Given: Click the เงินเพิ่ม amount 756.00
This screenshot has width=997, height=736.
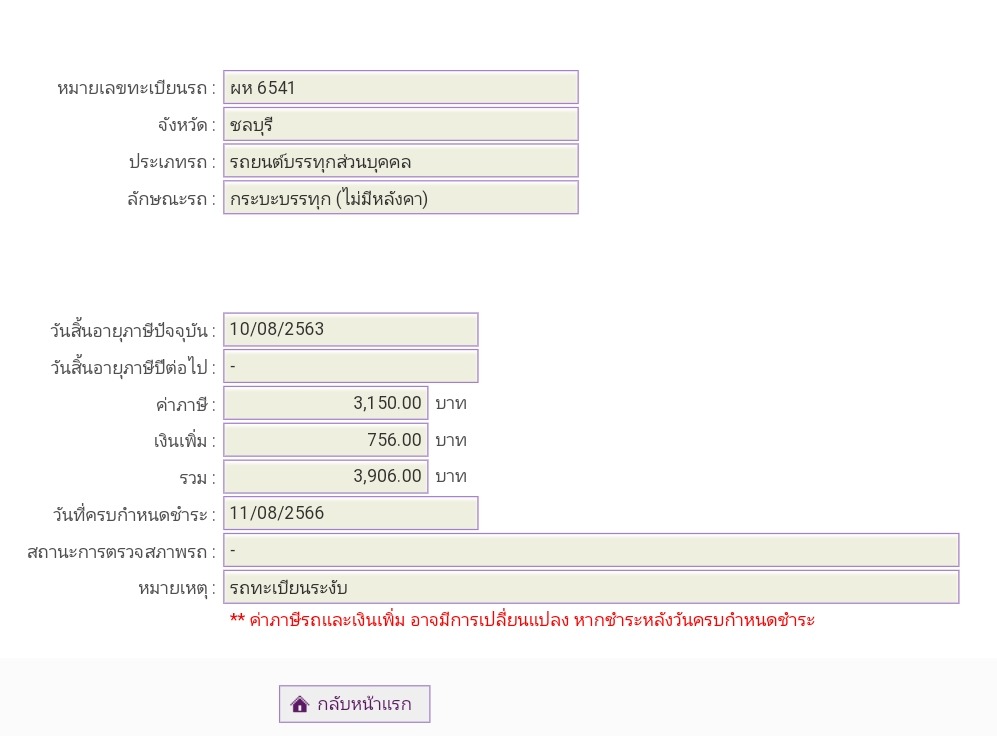Looking at the screenshot, I should coord(326,440).
